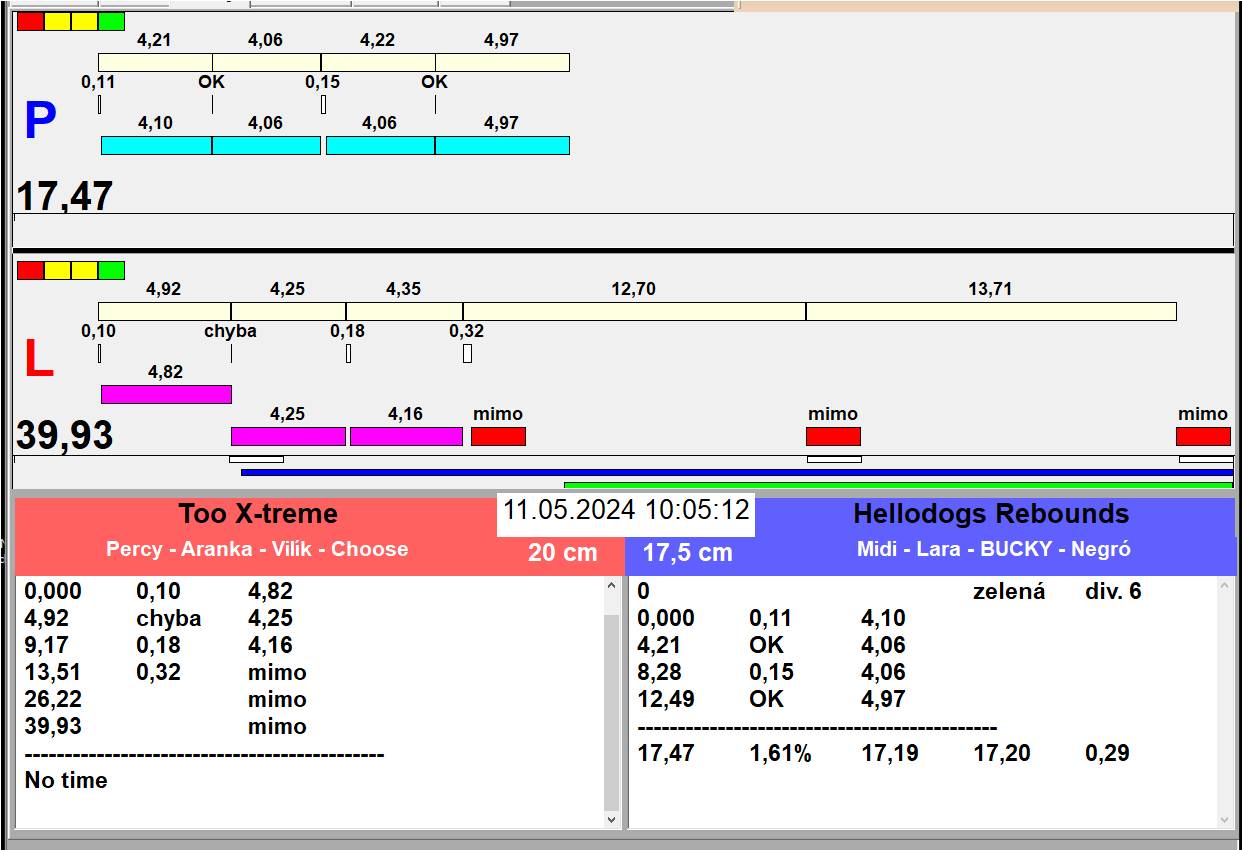
Task: Click the 20 cm jump height label
Action: coord(562,552)
